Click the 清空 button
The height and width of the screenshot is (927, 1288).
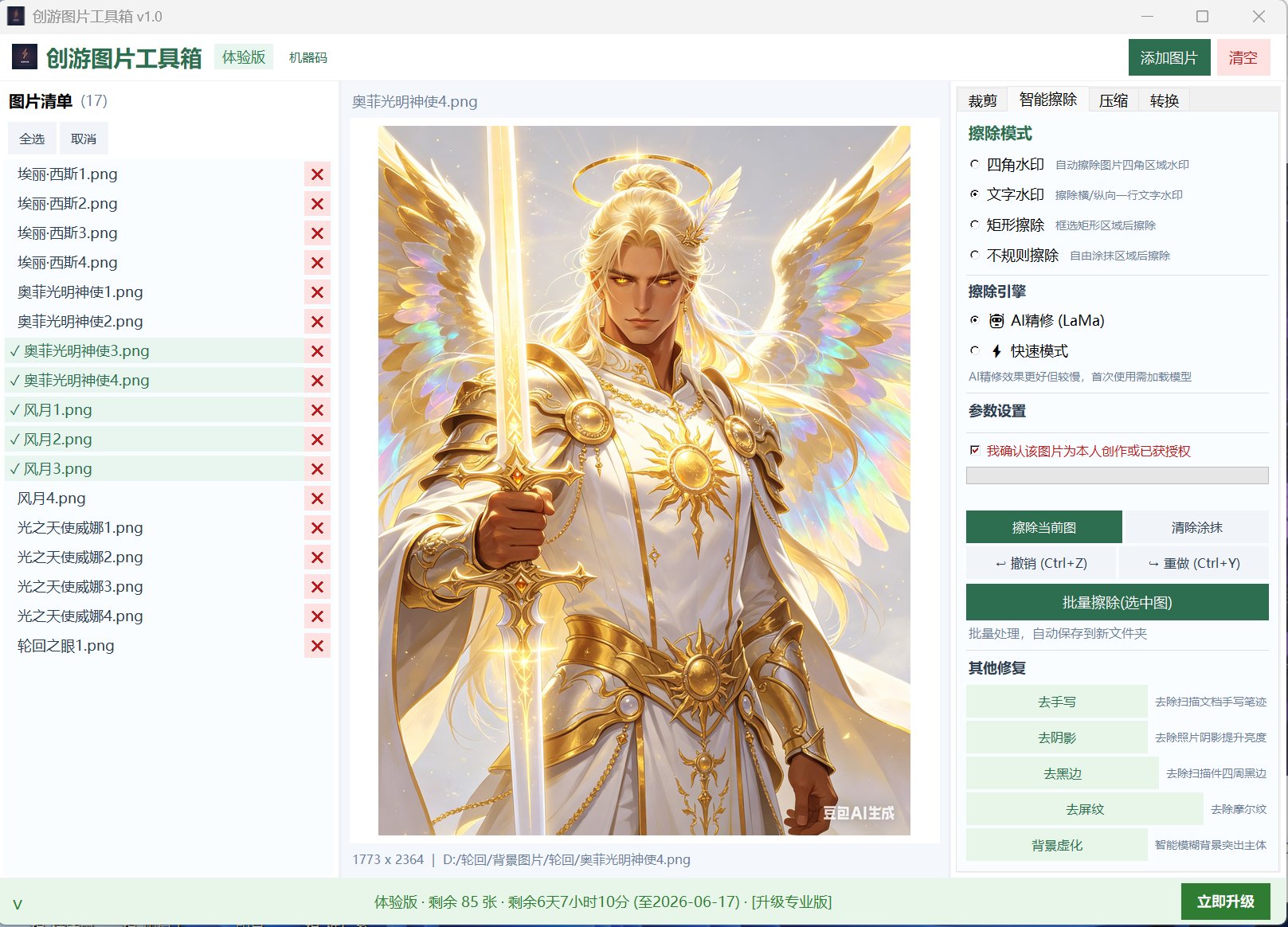coord(1243,57)
